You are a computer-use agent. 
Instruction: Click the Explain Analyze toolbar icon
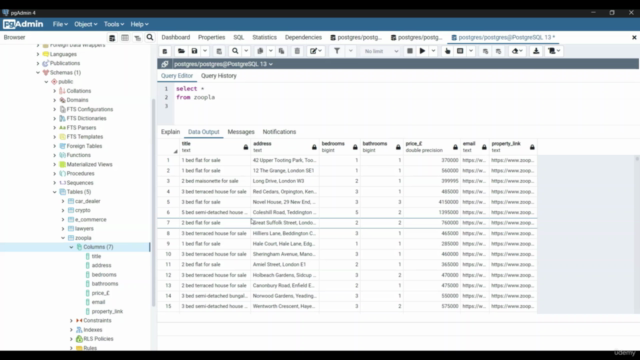click(460, 51)
